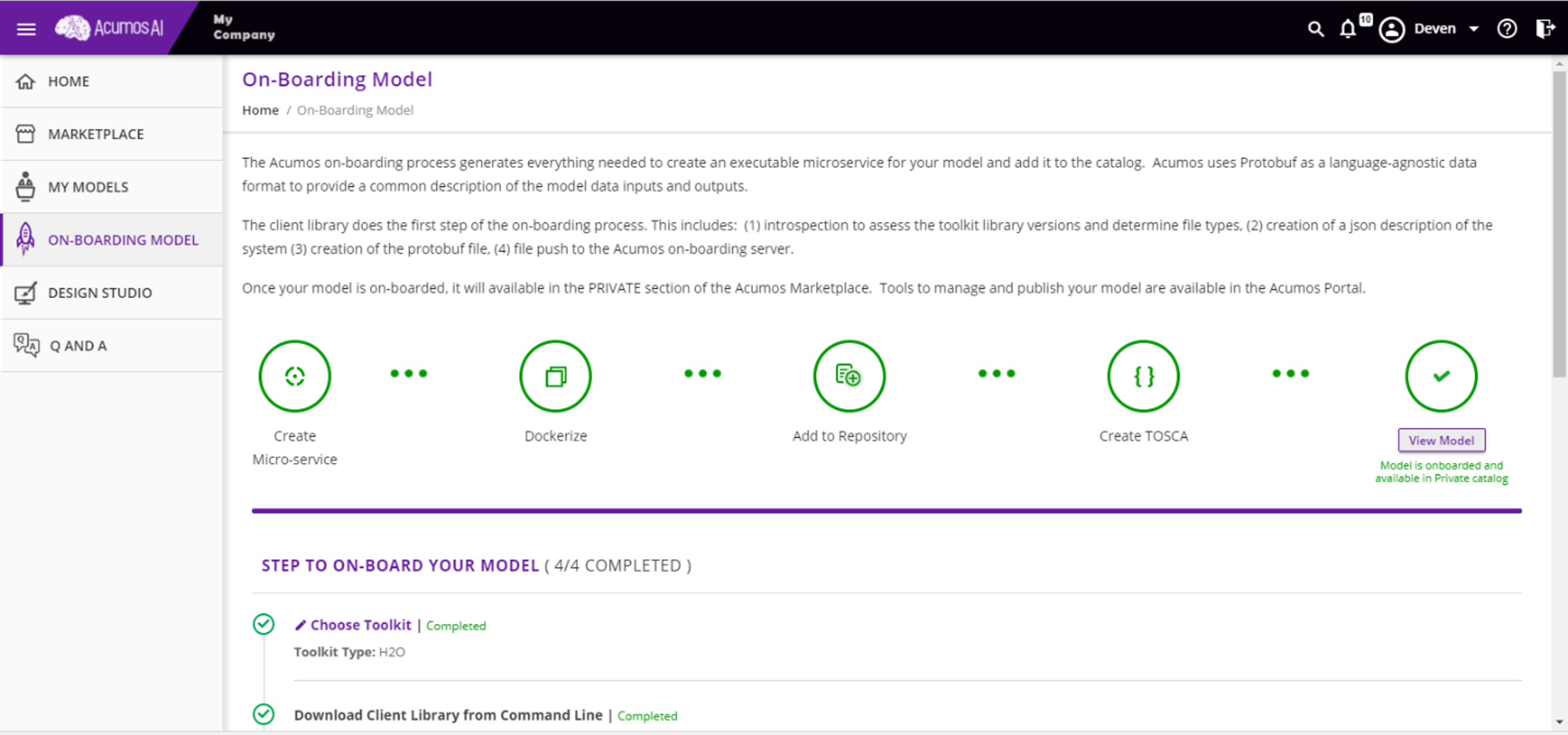This screenshot has width=1568, height=735.
Task: Open My Models from sidebar
Action: pos(88,187)
